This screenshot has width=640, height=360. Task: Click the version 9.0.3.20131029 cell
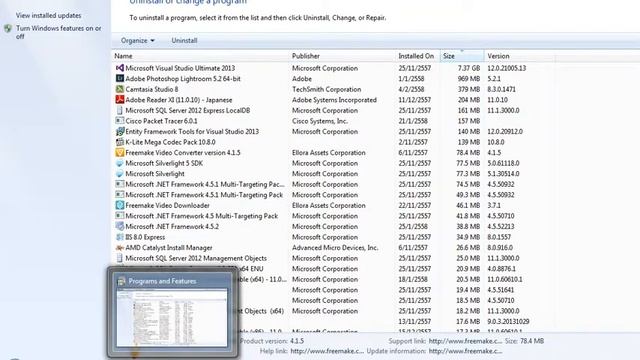[x=508, y=322]
